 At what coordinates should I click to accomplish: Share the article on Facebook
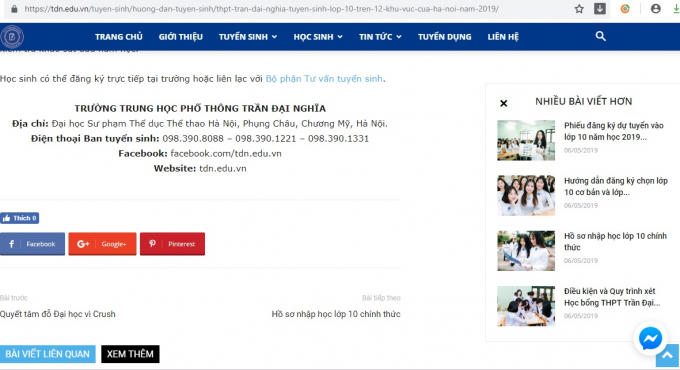click(33, 244)
